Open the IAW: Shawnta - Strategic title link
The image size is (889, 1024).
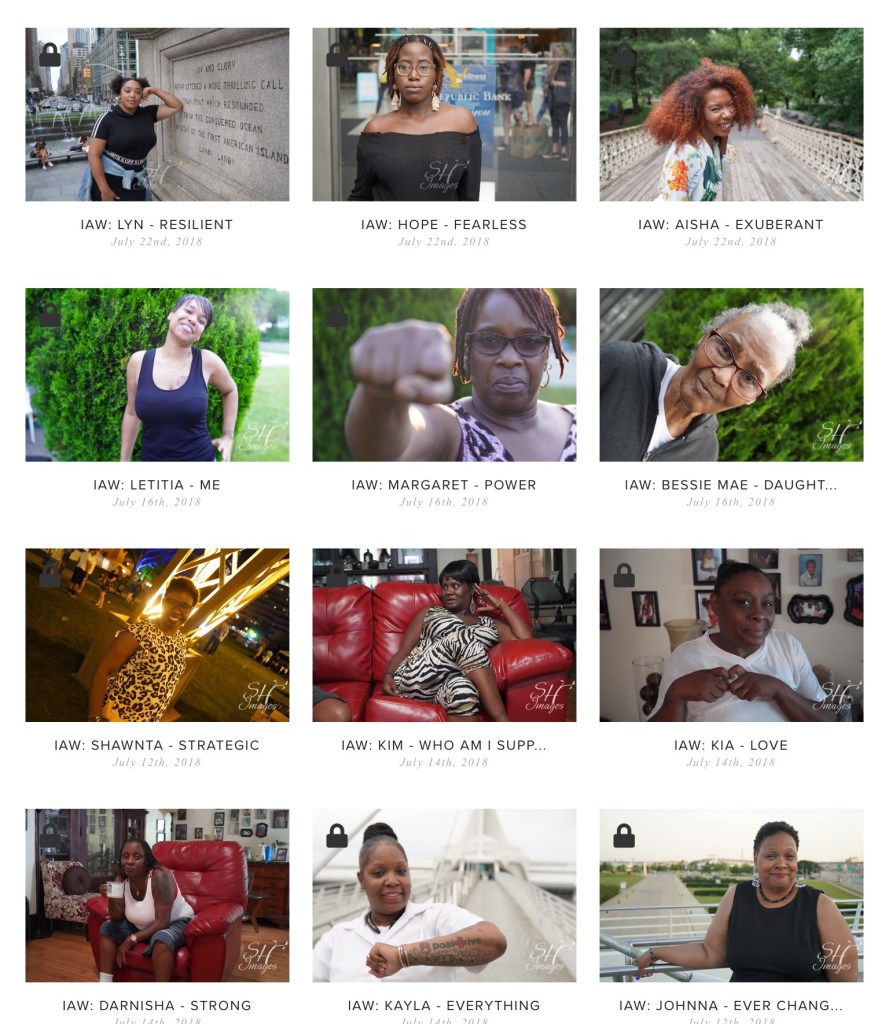click(157, 745)
